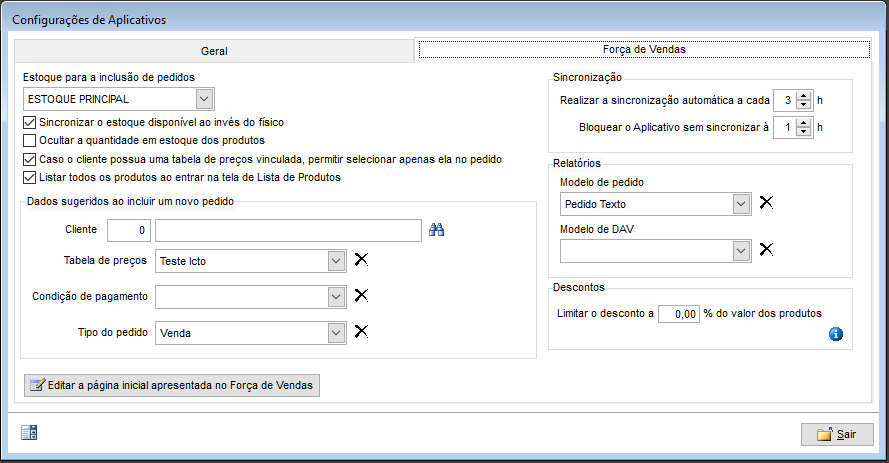Click the Sair button

[x=837, y=435]
